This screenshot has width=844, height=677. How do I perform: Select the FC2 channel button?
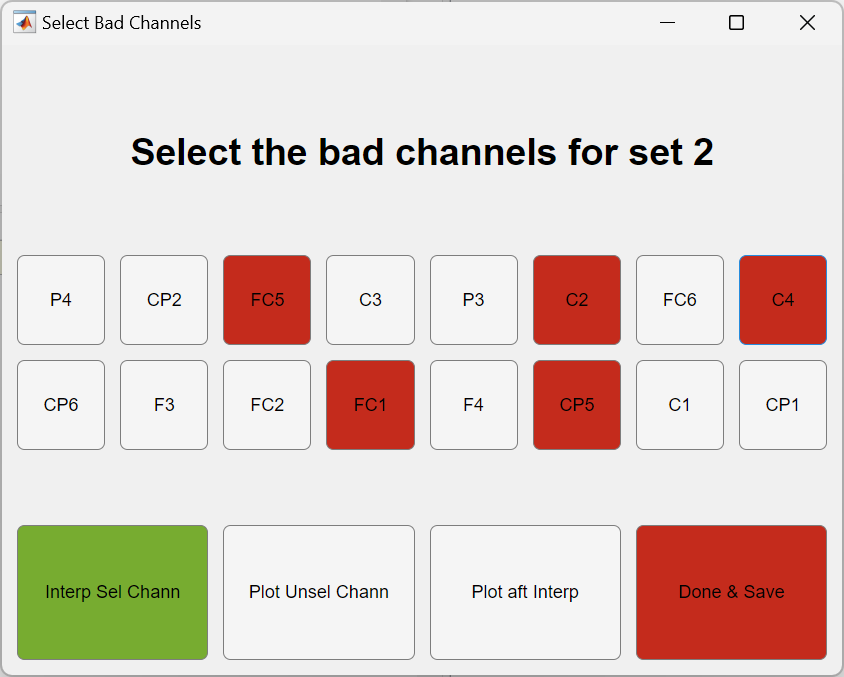click(x=267, y=405)
